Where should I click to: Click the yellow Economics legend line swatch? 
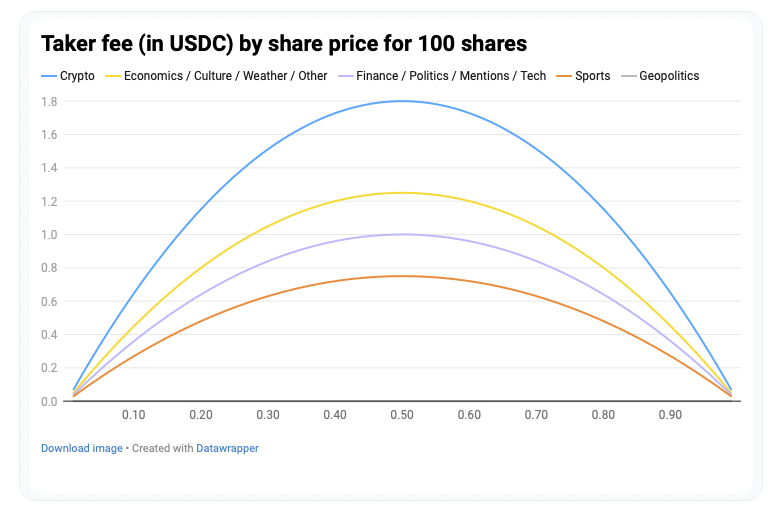click(x=112, y=76)
